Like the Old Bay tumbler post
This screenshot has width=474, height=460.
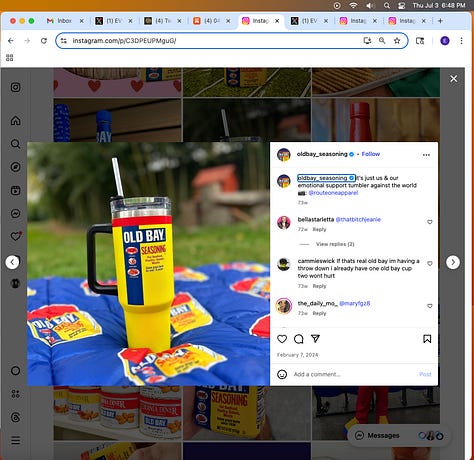pyautogui.click(x=282, y=339)
